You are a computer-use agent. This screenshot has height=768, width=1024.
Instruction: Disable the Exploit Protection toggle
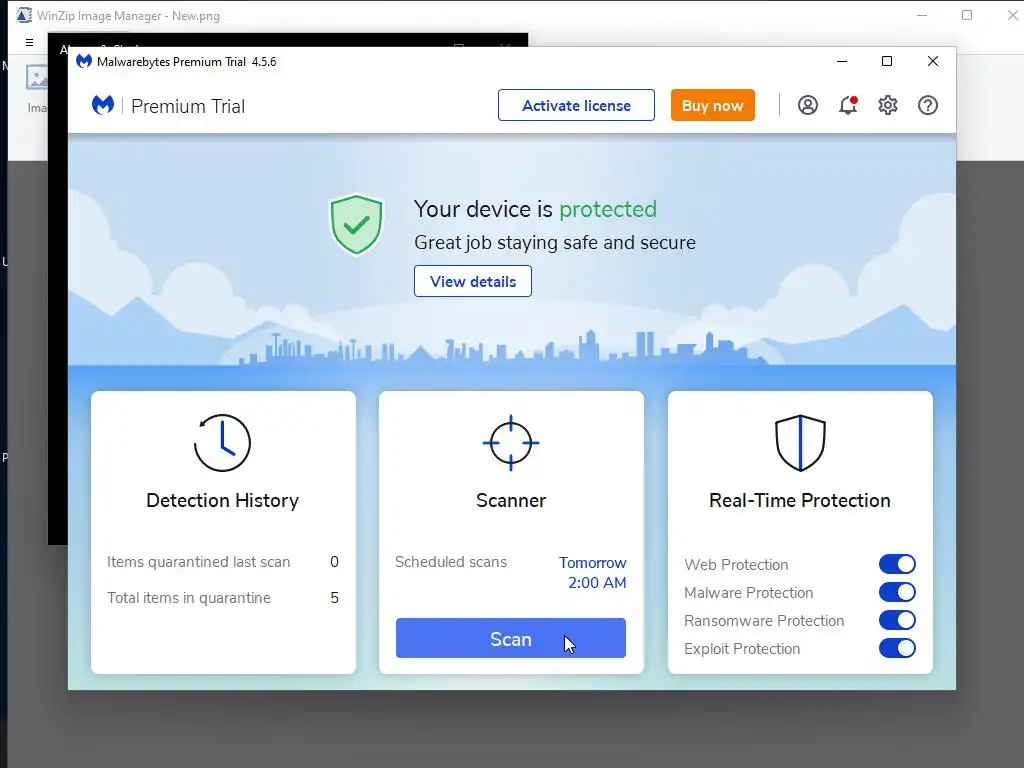click(897, 648)
